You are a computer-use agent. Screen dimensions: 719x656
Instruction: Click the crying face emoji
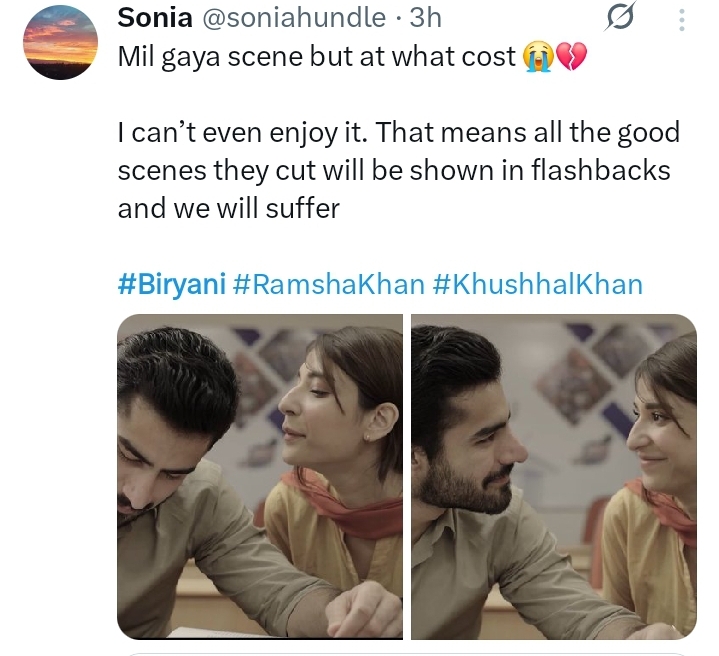coord(535,57)
